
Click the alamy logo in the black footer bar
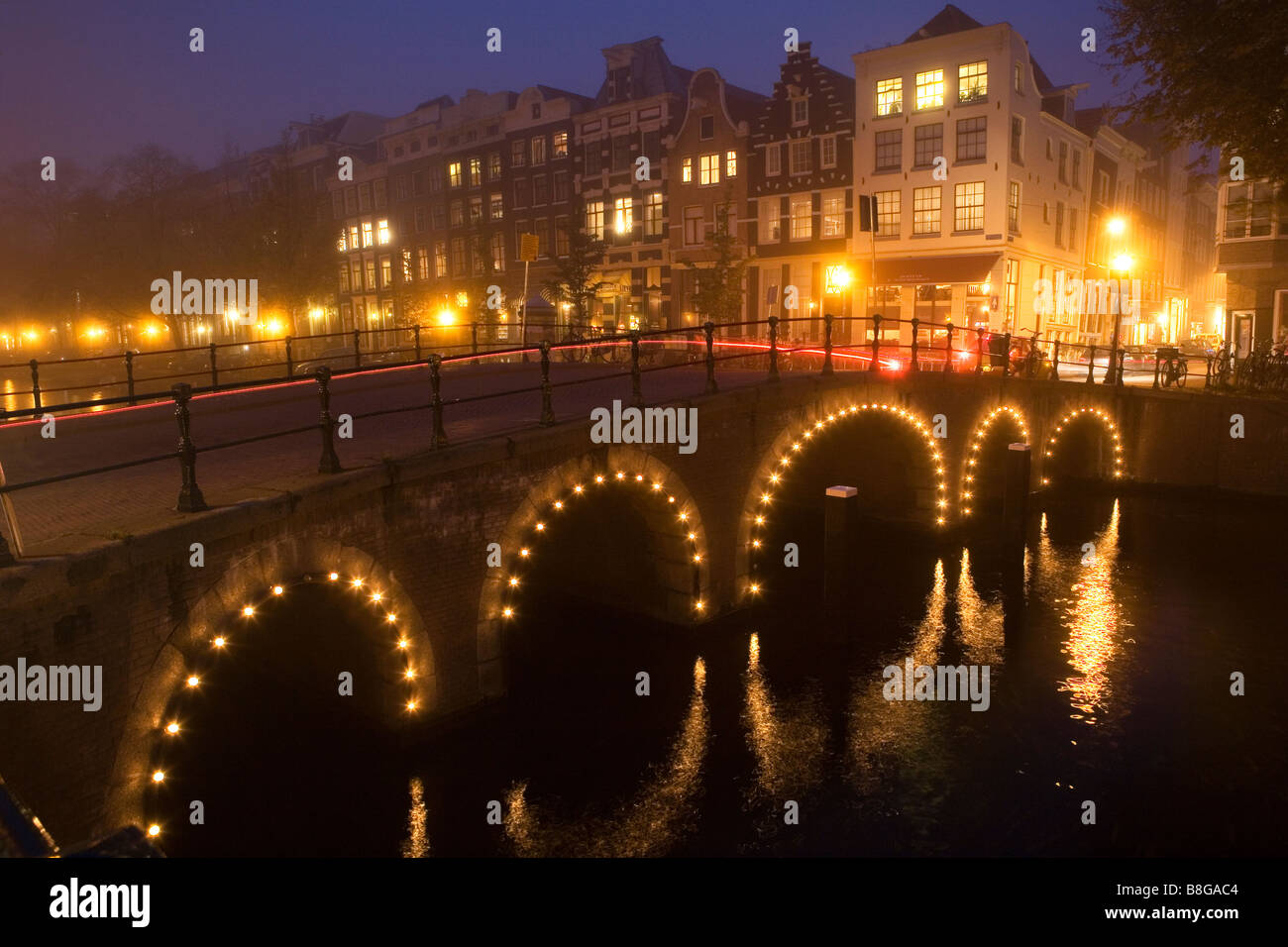pos(100,902)
